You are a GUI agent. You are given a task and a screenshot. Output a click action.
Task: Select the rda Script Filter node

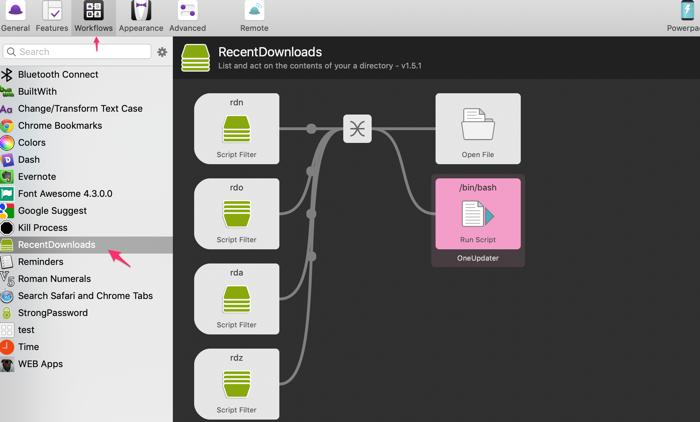(x=236, y=299)
